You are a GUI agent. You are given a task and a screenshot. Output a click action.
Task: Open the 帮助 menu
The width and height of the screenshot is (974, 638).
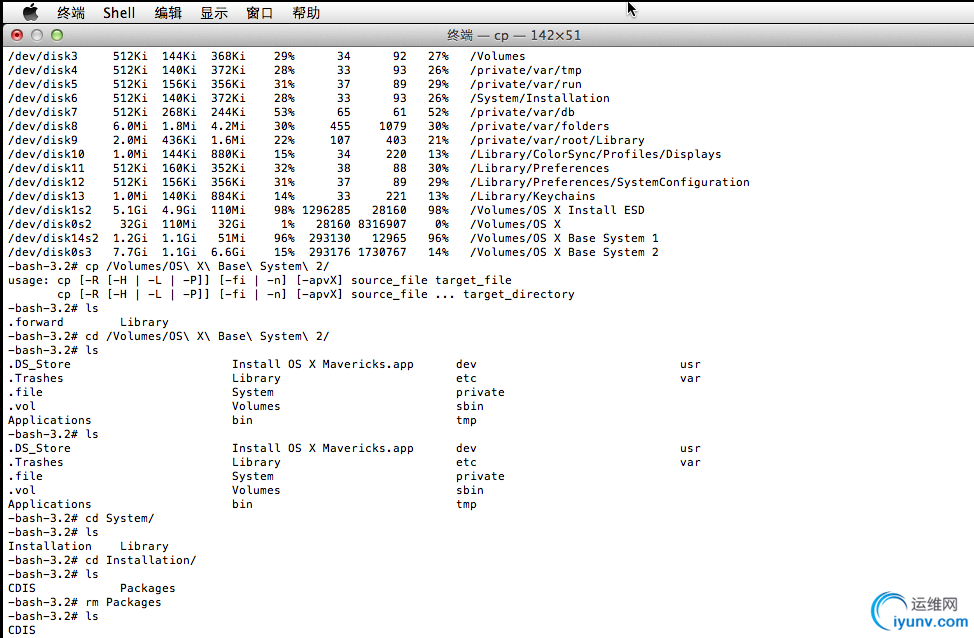coord(306,12)
